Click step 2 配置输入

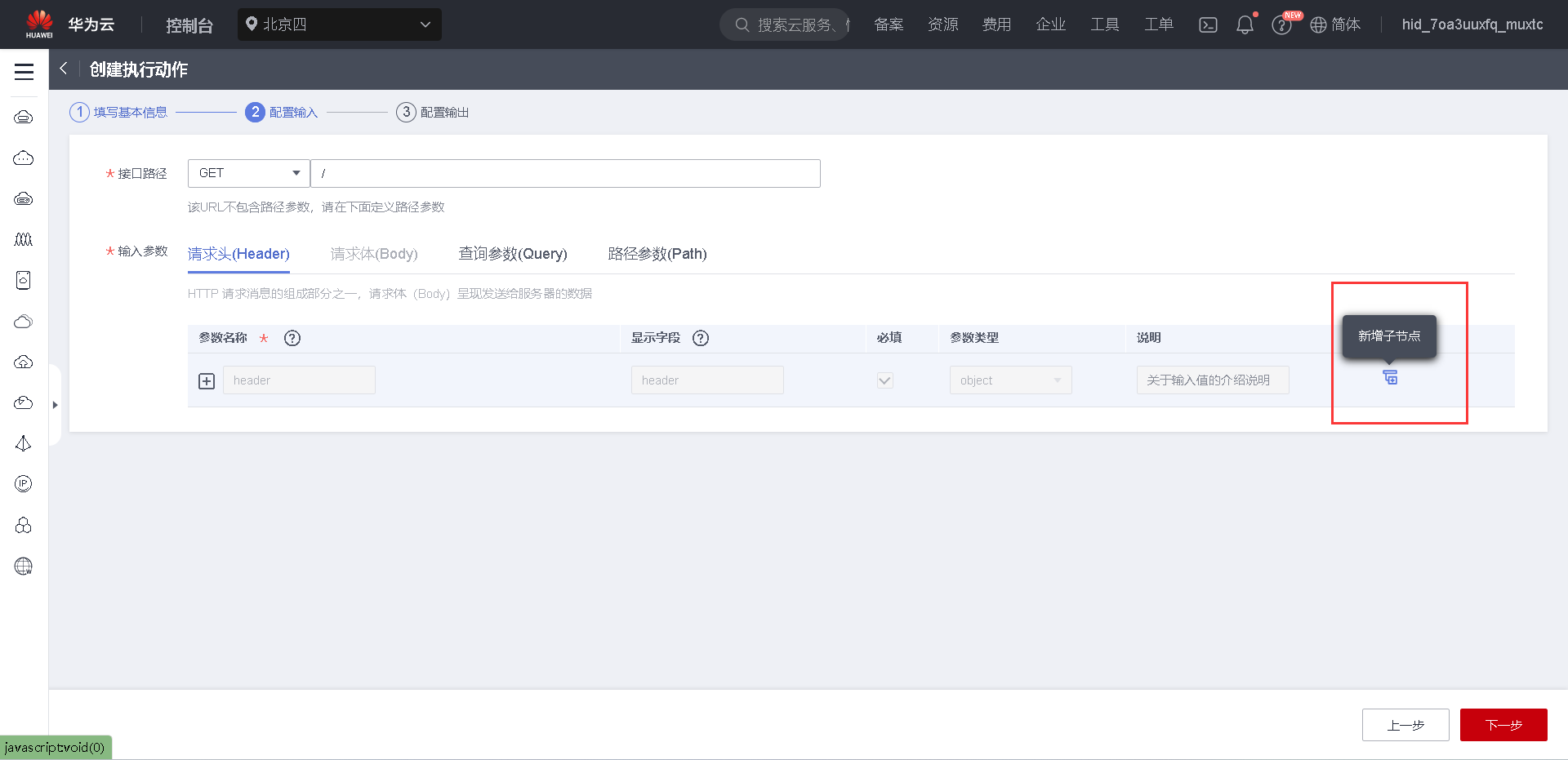click(282, 112)
